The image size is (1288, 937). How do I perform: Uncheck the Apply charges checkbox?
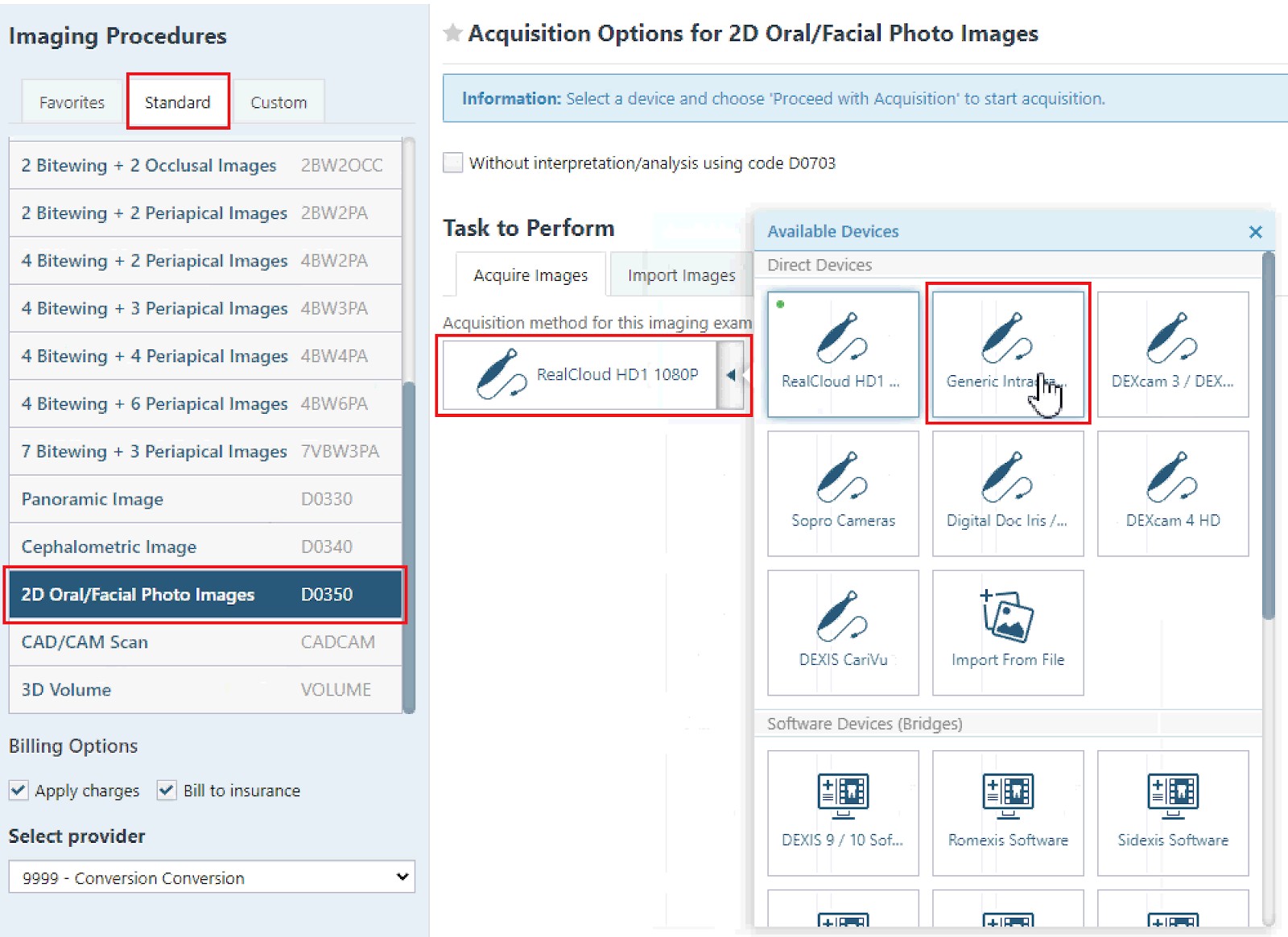pyautogui.click(x=19, y=790)
